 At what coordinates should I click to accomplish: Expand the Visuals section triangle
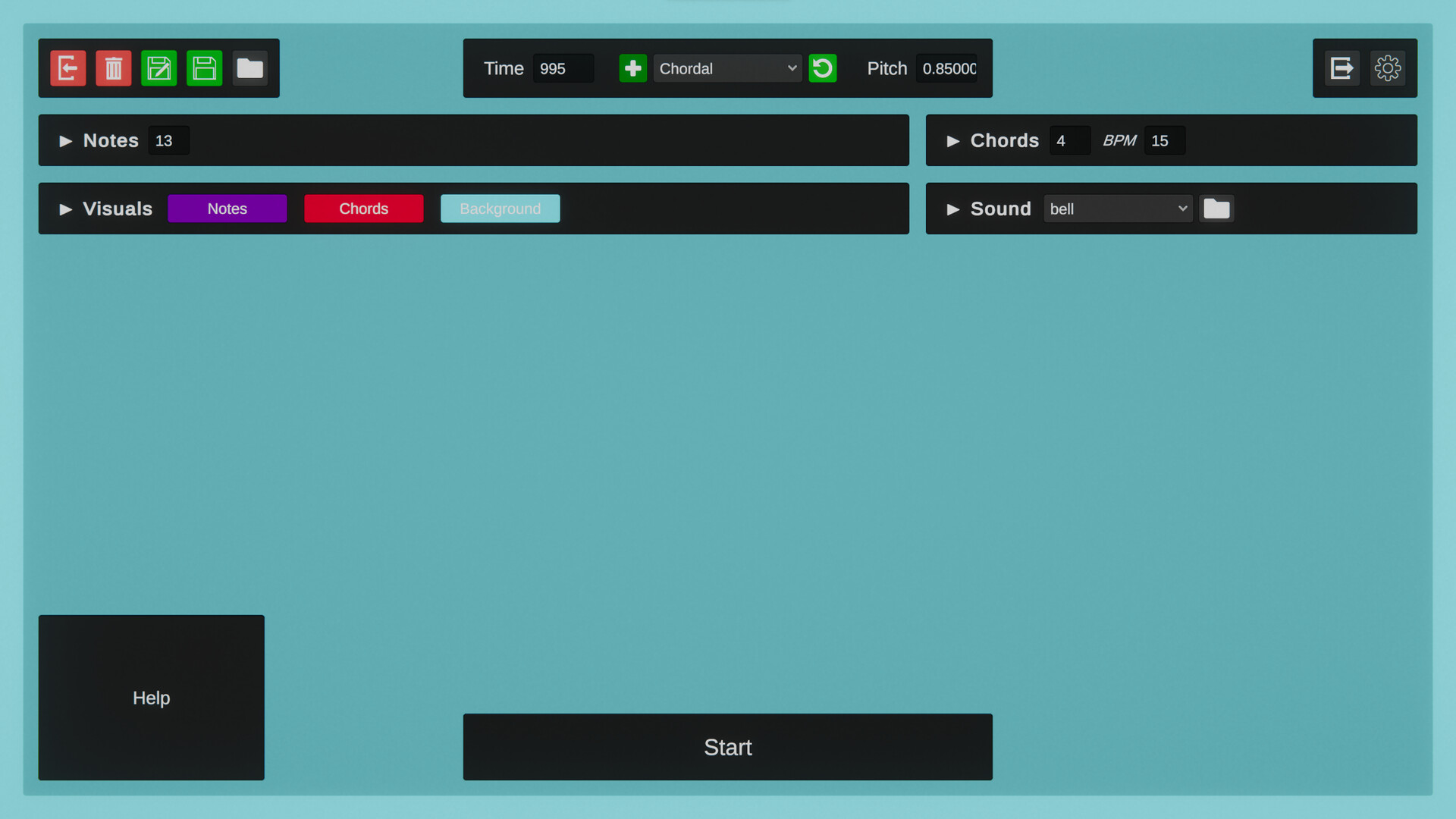coord(66,209)
